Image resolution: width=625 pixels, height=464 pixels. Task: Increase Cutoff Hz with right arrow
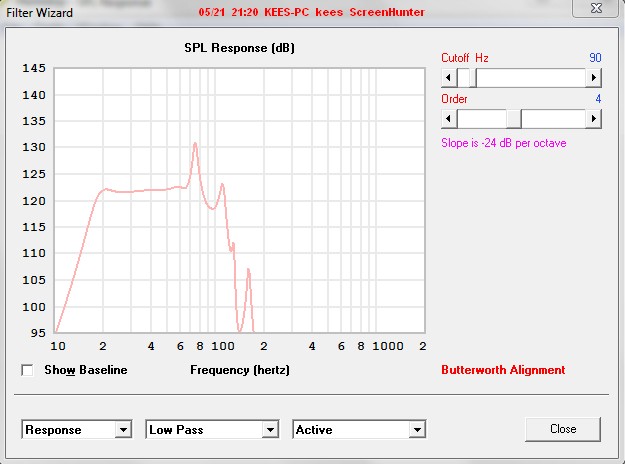(594, 77)
